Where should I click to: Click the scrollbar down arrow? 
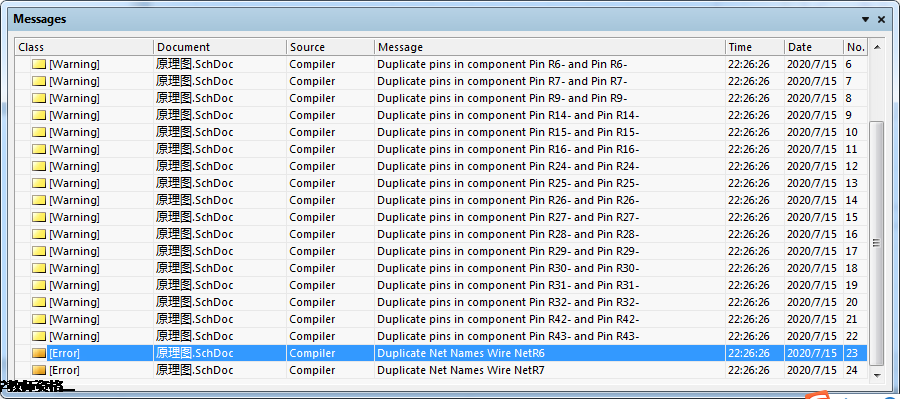pos(876,375)
